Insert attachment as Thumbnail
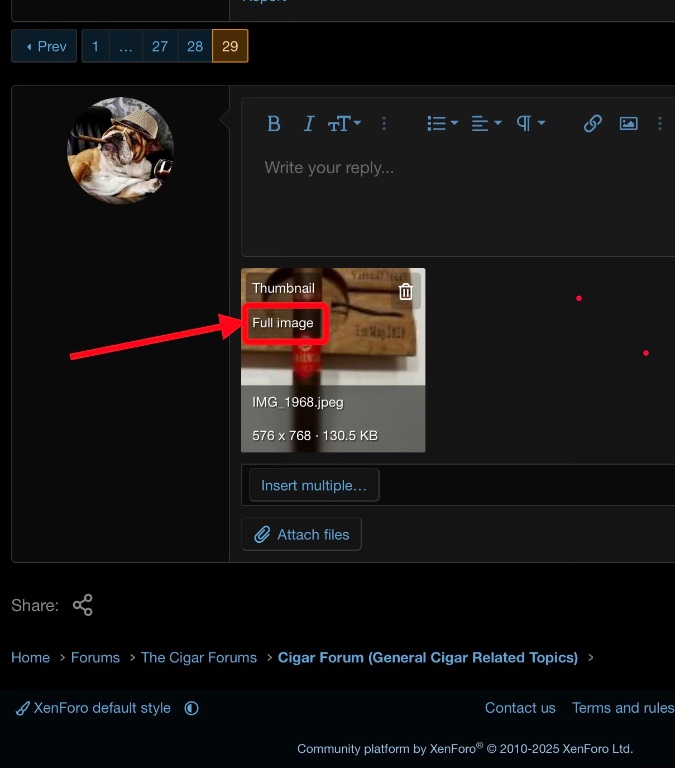Image resolution: width=675 pixels, height=768 pixels. click(x=283, y=288)
